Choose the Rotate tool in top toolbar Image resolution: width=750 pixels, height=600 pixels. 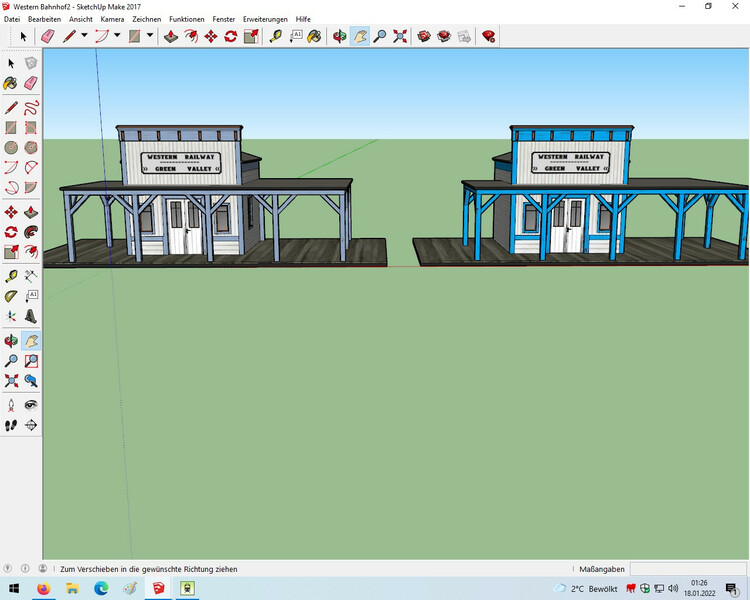pos(230,36)
